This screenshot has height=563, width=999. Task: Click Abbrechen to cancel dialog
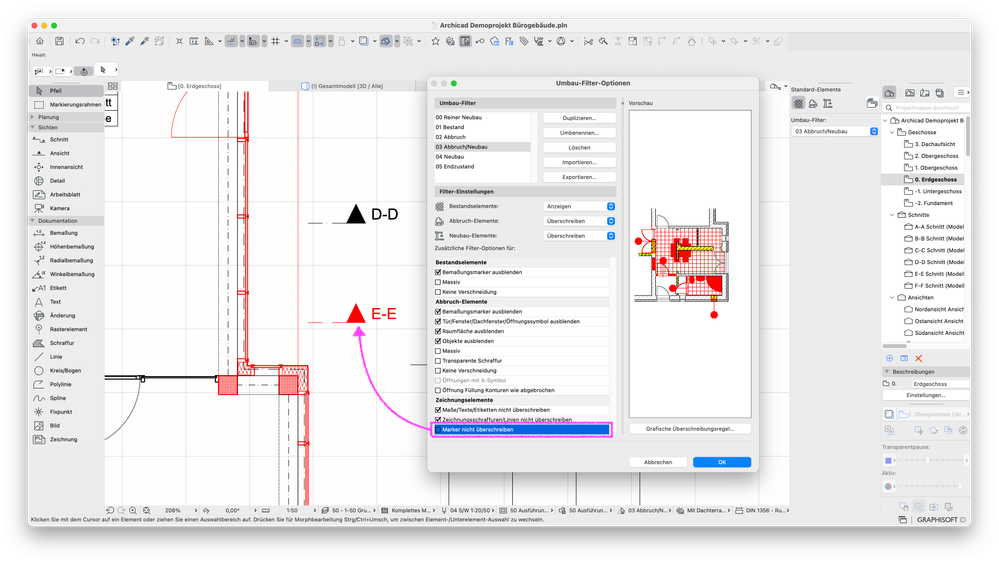click(x=658, y=462)
